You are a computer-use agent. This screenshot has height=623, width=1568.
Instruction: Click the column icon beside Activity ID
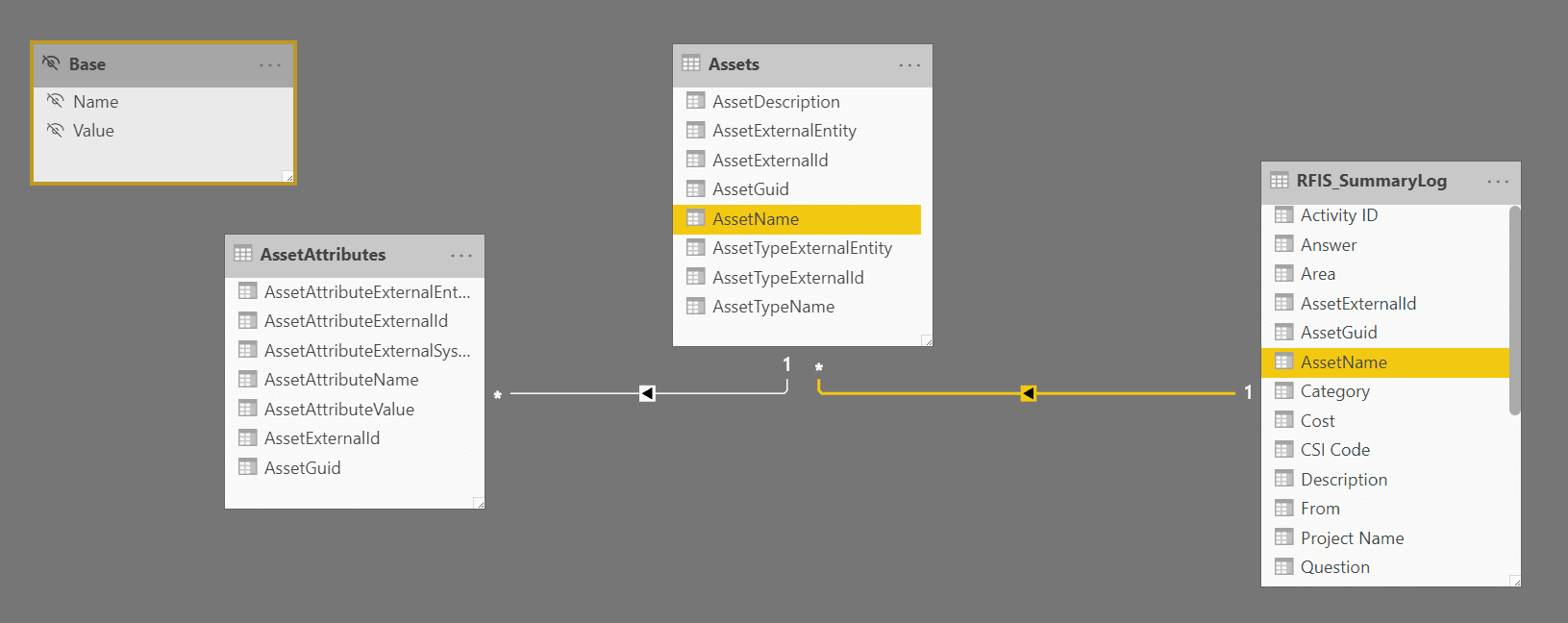pos(1284,214)
